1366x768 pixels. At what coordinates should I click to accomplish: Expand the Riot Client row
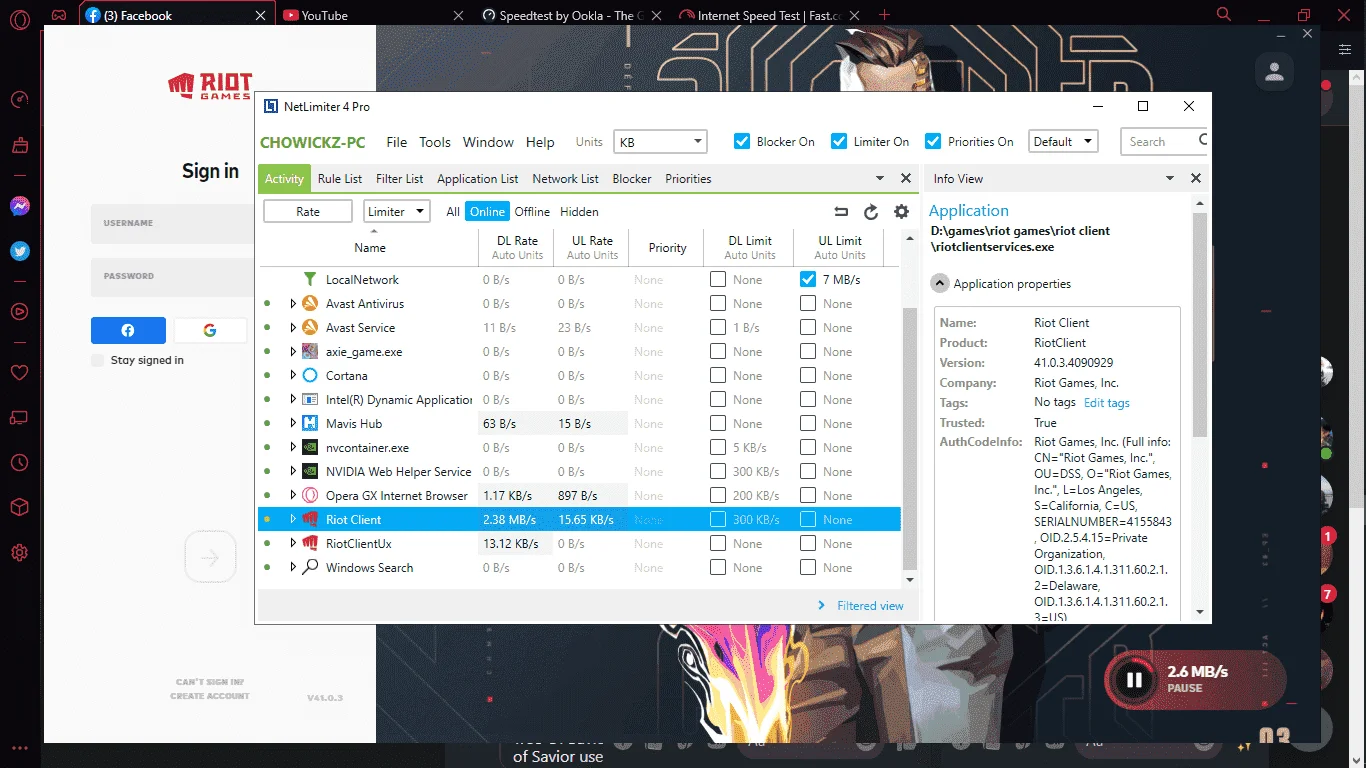click(293, 520)
